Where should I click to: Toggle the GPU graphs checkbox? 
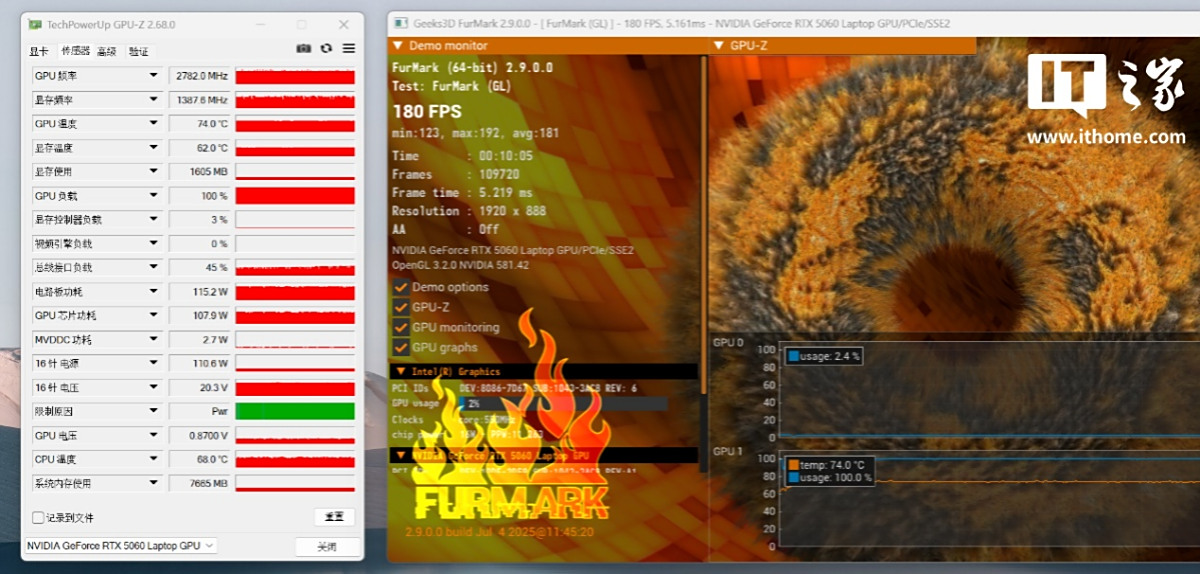401,348
